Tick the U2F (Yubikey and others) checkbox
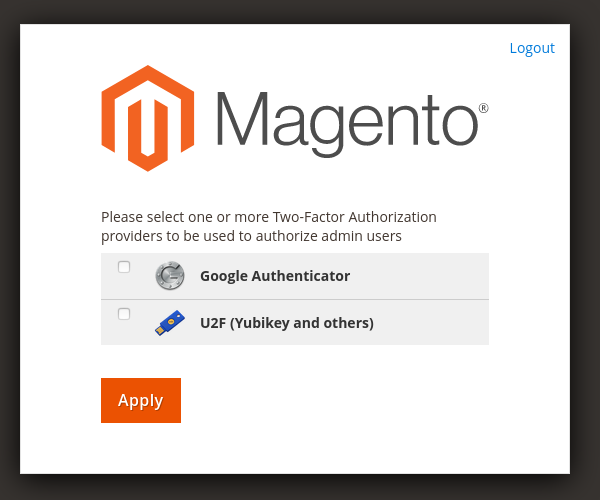Viewport: 600px width, 500px height. coord(124,314)
